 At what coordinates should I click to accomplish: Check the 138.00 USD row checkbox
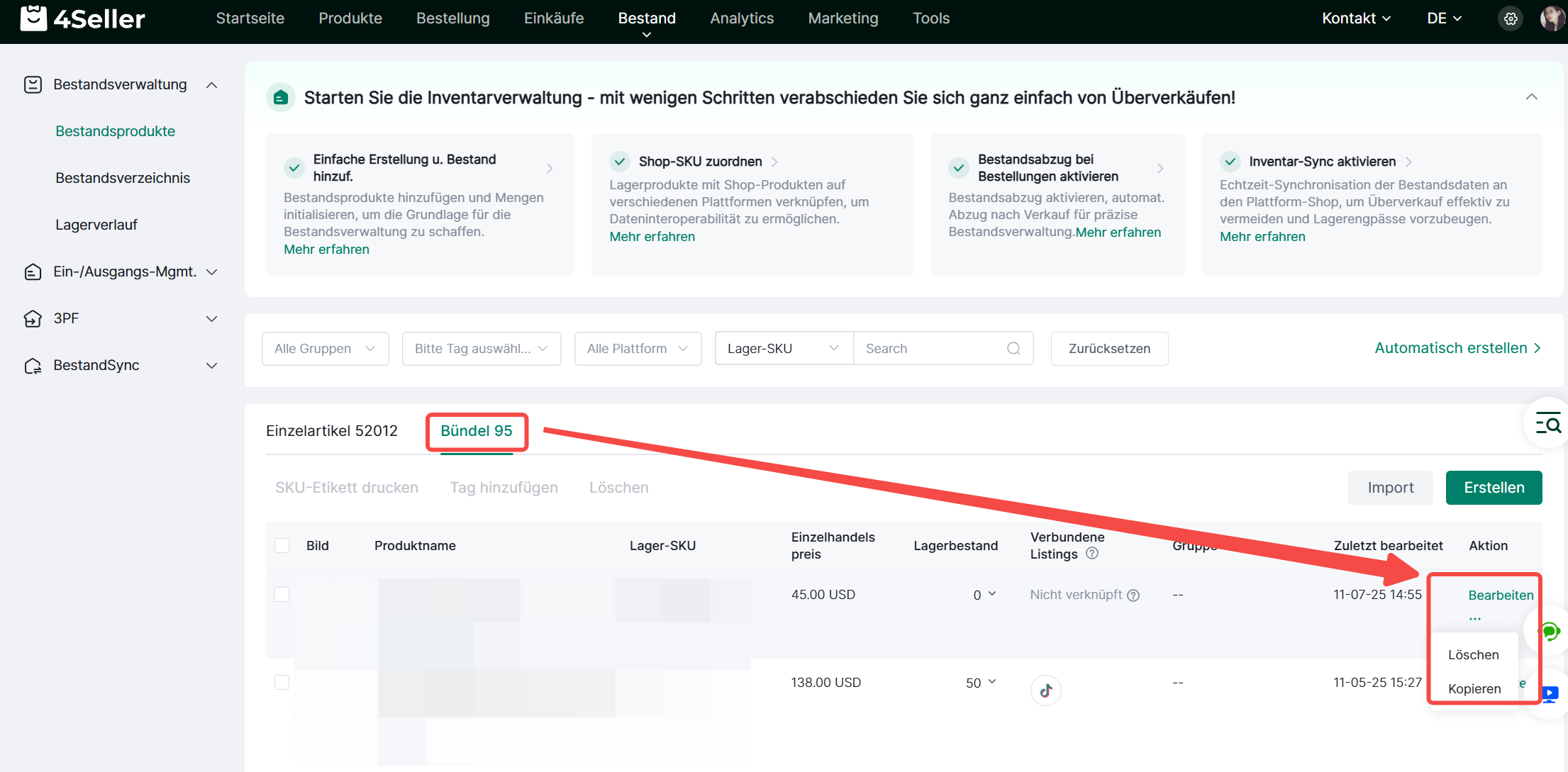pyautogui.click(x=282, y=683)
